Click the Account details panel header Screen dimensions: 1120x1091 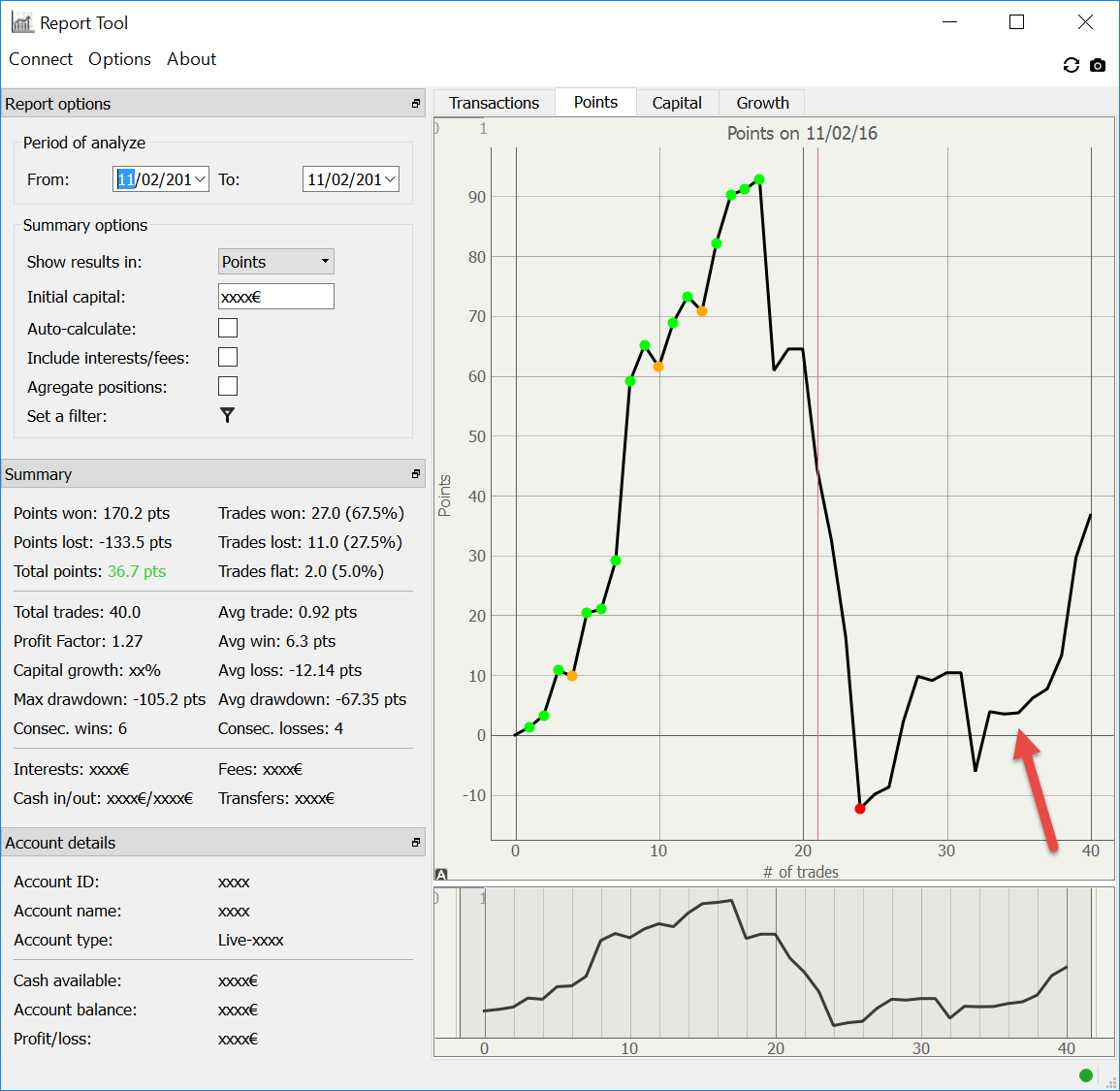[x=213, y=843]
